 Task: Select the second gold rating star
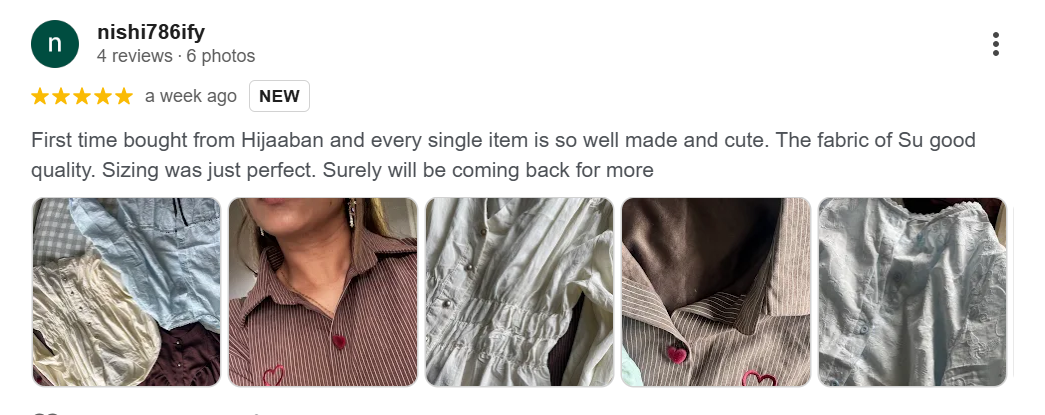61,97
